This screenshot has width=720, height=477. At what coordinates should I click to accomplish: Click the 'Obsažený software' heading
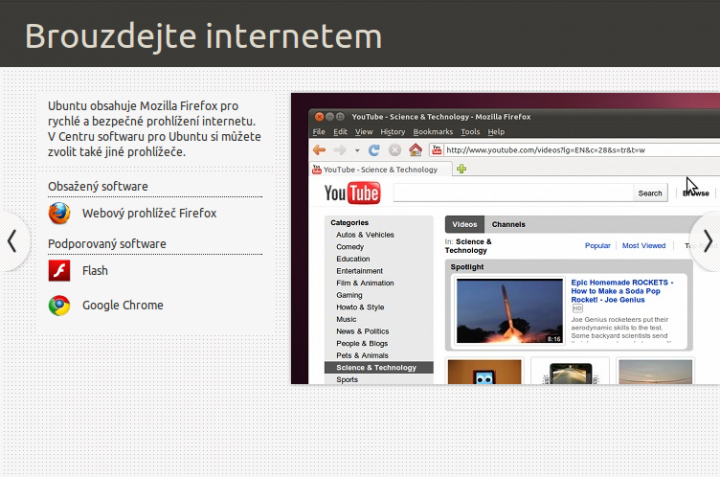[98, 186]
